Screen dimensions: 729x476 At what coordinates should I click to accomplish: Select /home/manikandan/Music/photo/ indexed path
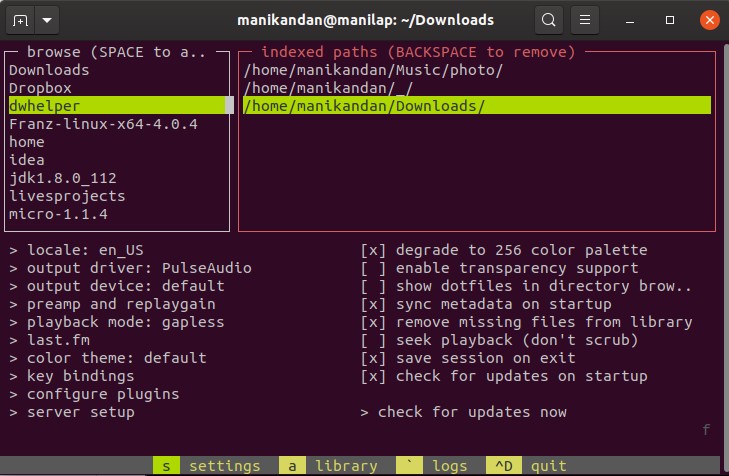tap(477, 70)
